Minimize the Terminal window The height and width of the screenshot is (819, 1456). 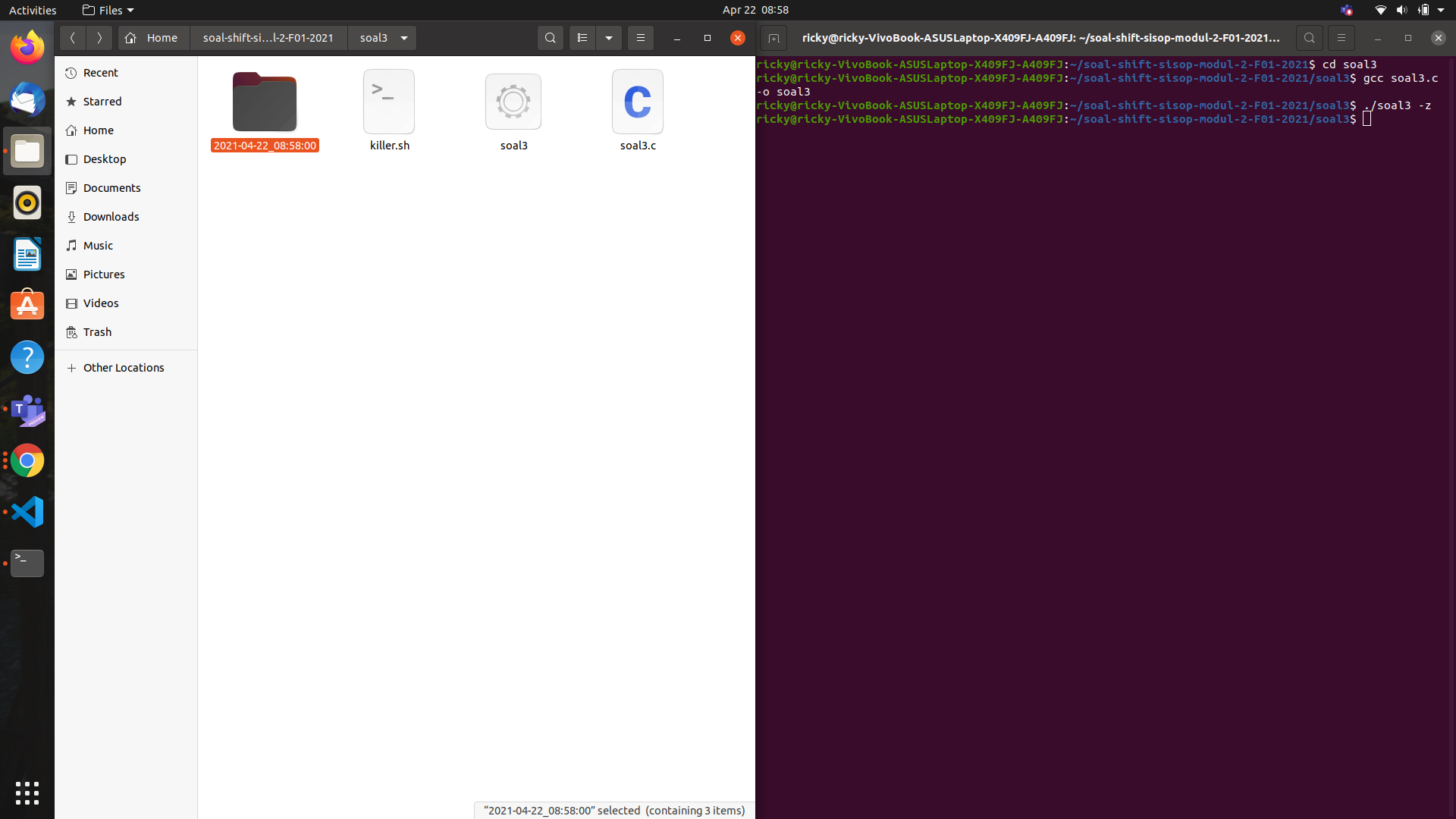1378,38
